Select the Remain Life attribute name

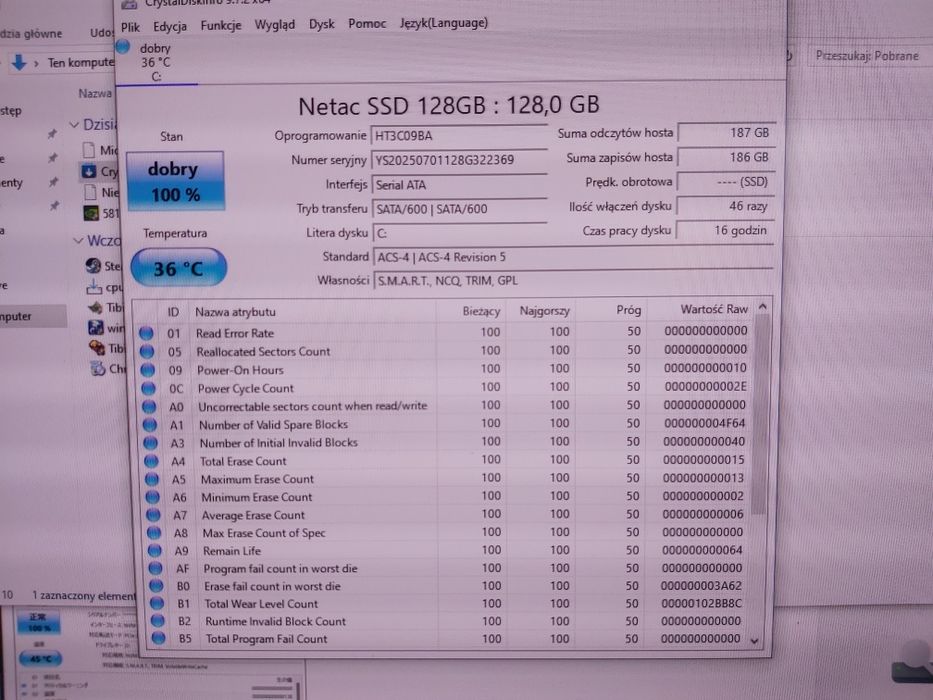coord(231,551)
